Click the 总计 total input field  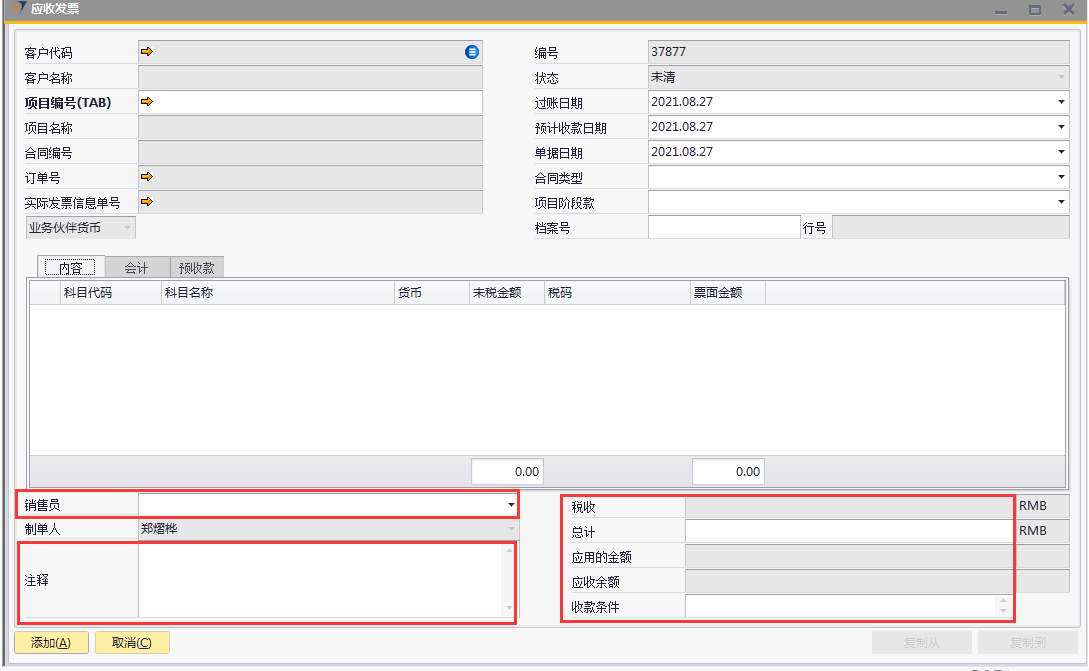pos(848,531)
